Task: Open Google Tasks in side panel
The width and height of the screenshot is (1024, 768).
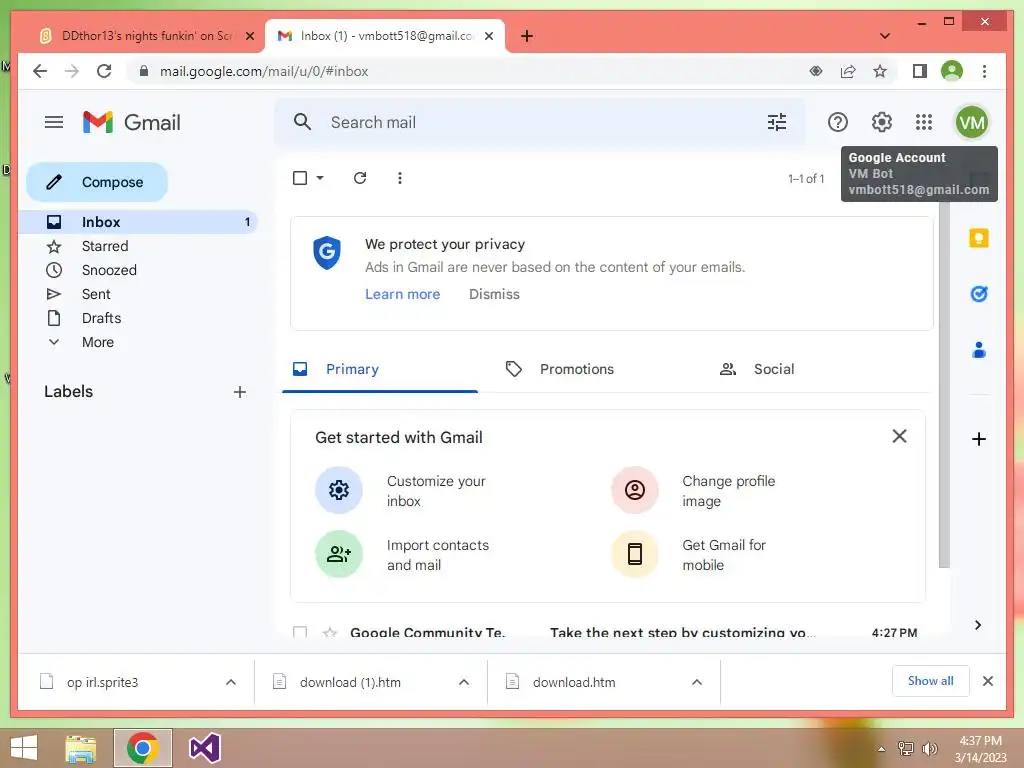Action: point(978,294)
